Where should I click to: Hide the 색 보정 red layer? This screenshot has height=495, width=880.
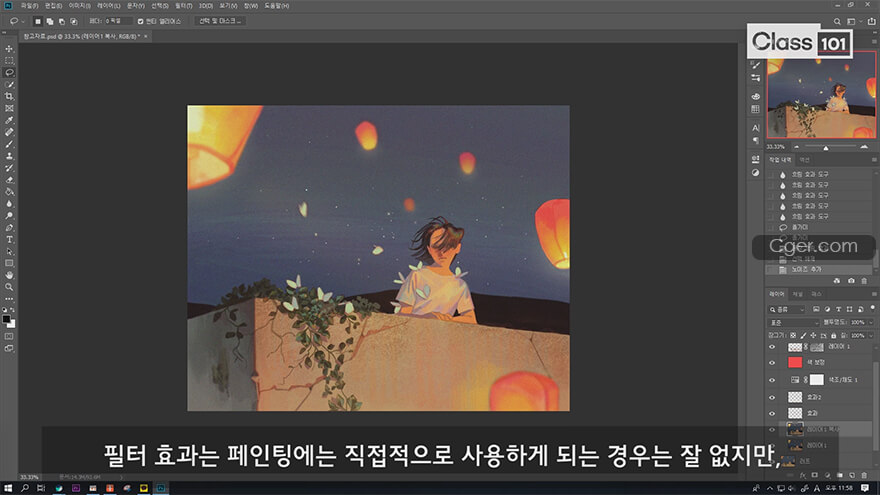pos(772,363)
